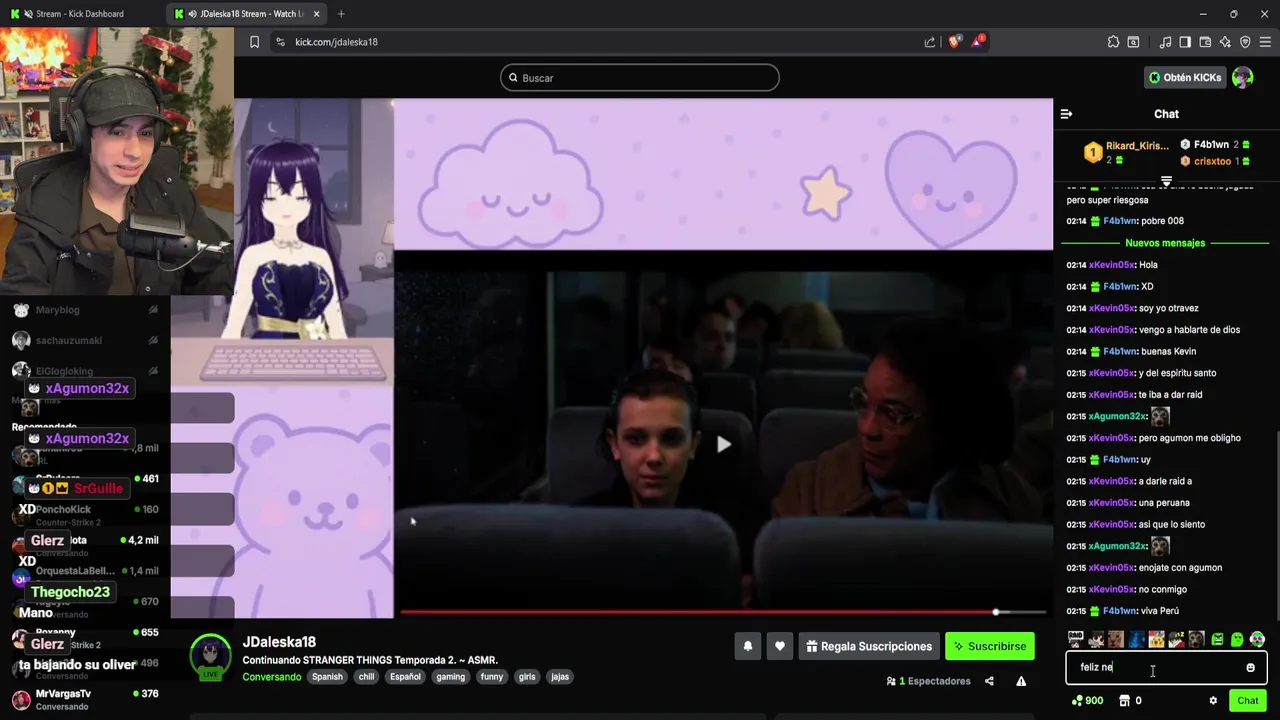Select the Spanish tag
The height and width of the screenshot is (720, 1280).
coord(327,677)
